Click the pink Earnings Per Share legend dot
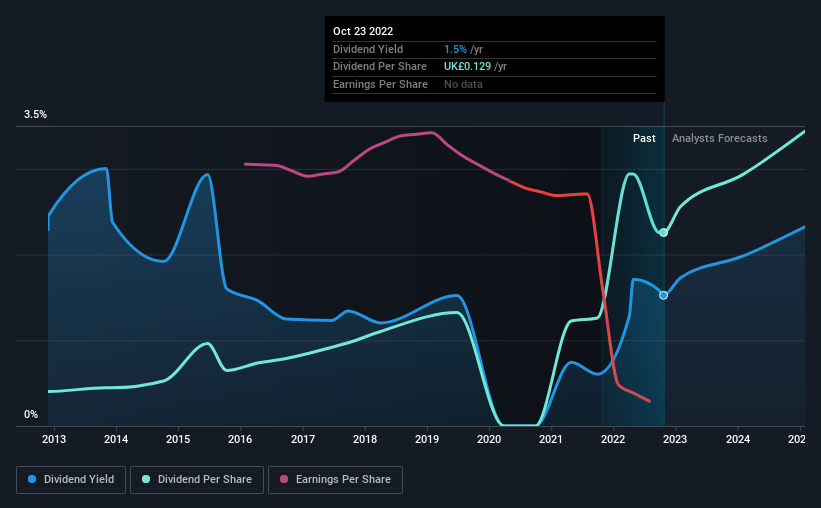 pos(284,479)
